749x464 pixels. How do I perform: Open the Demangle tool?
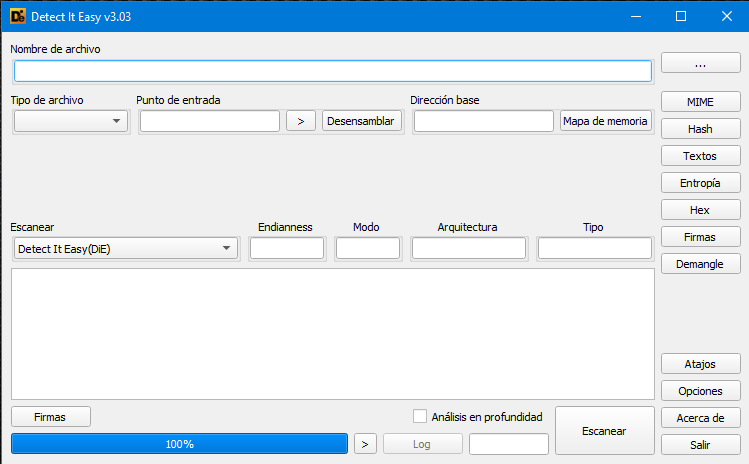pos(701,264)
